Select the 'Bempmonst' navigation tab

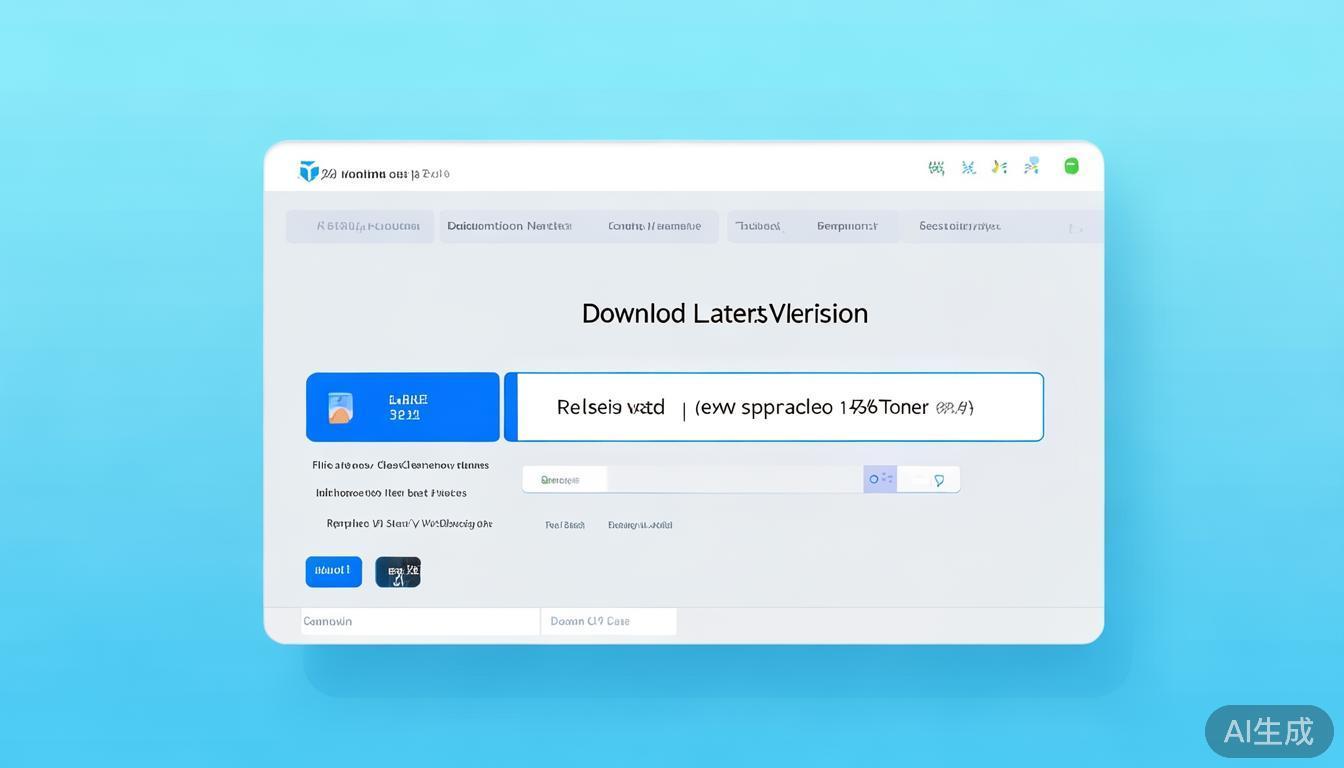pos(847,226)
